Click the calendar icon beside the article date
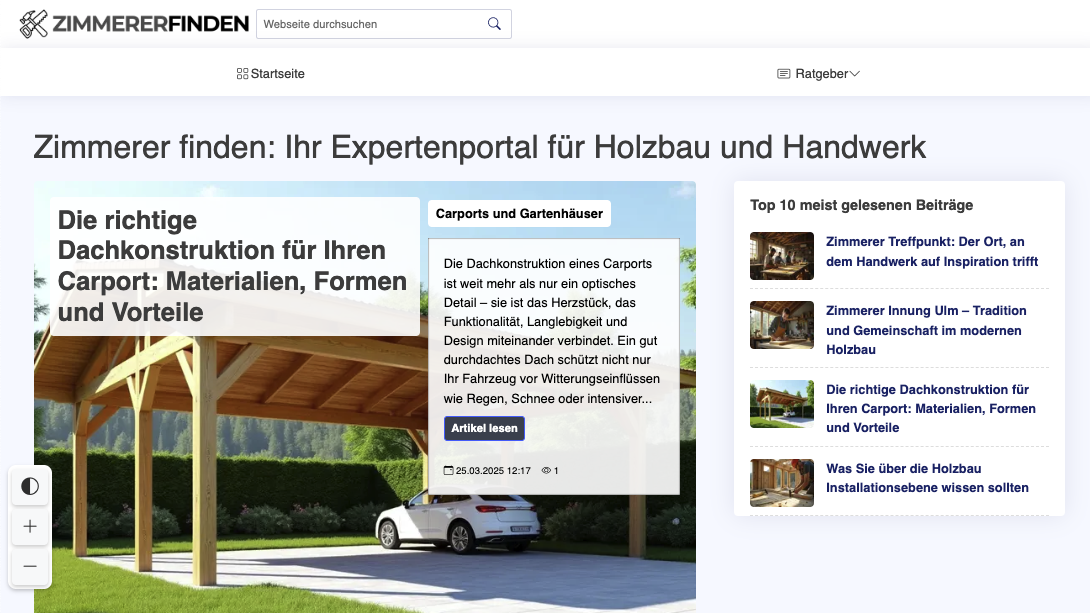1090x613 pixels. point(448,470)
